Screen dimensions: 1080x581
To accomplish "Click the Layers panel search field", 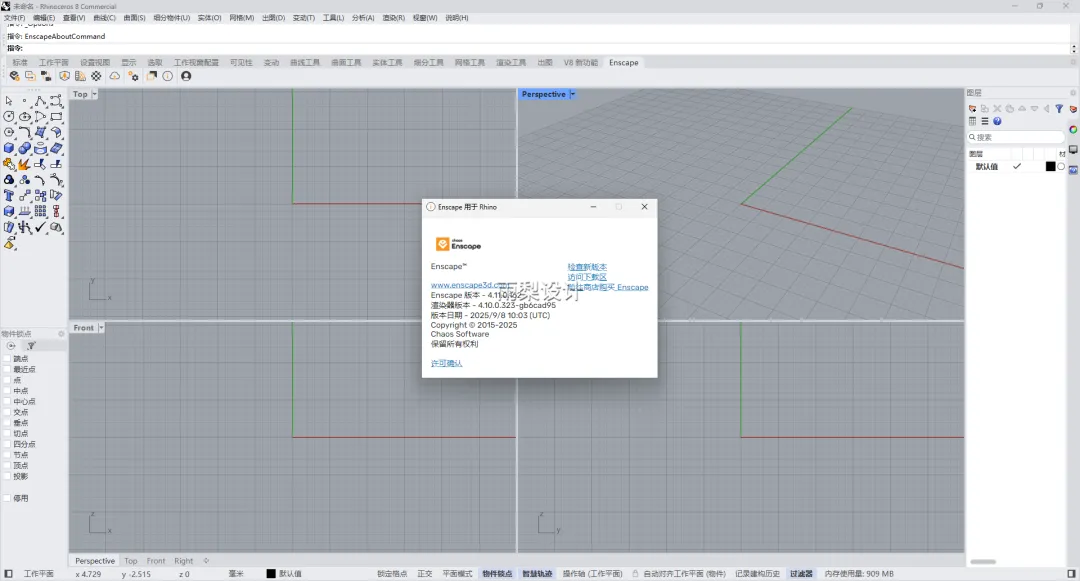I will pyautogui.click(x=1016, y=137).
